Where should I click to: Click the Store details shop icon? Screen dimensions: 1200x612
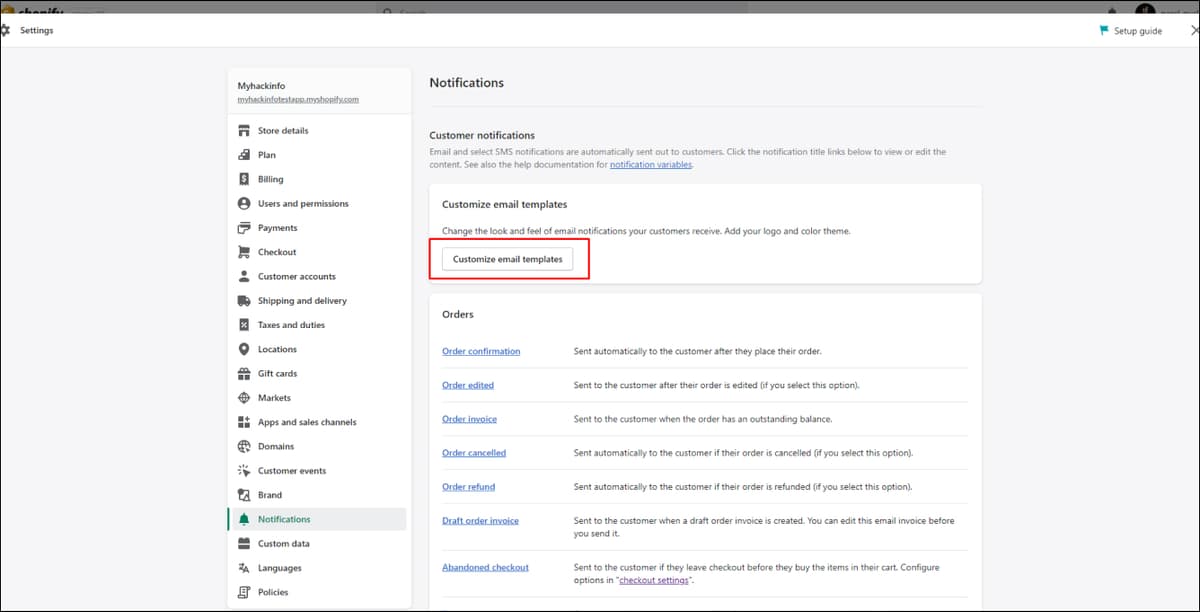tap(243, 131)
